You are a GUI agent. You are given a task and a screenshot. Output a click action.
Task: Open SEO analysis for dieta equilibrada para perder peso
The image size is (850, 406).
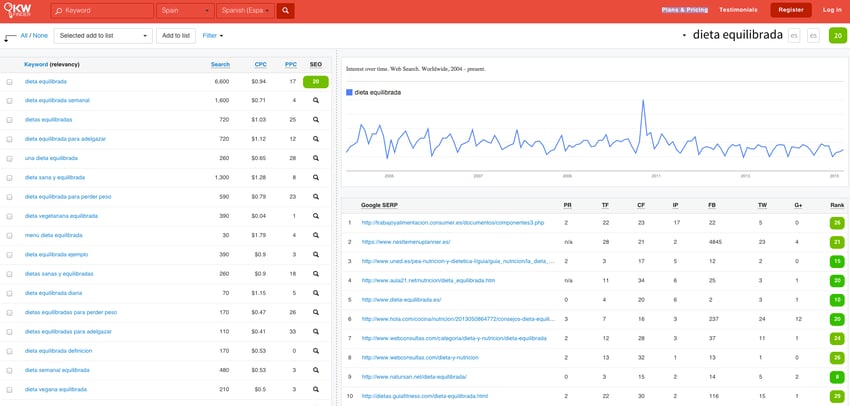click(x=315, y=197)
